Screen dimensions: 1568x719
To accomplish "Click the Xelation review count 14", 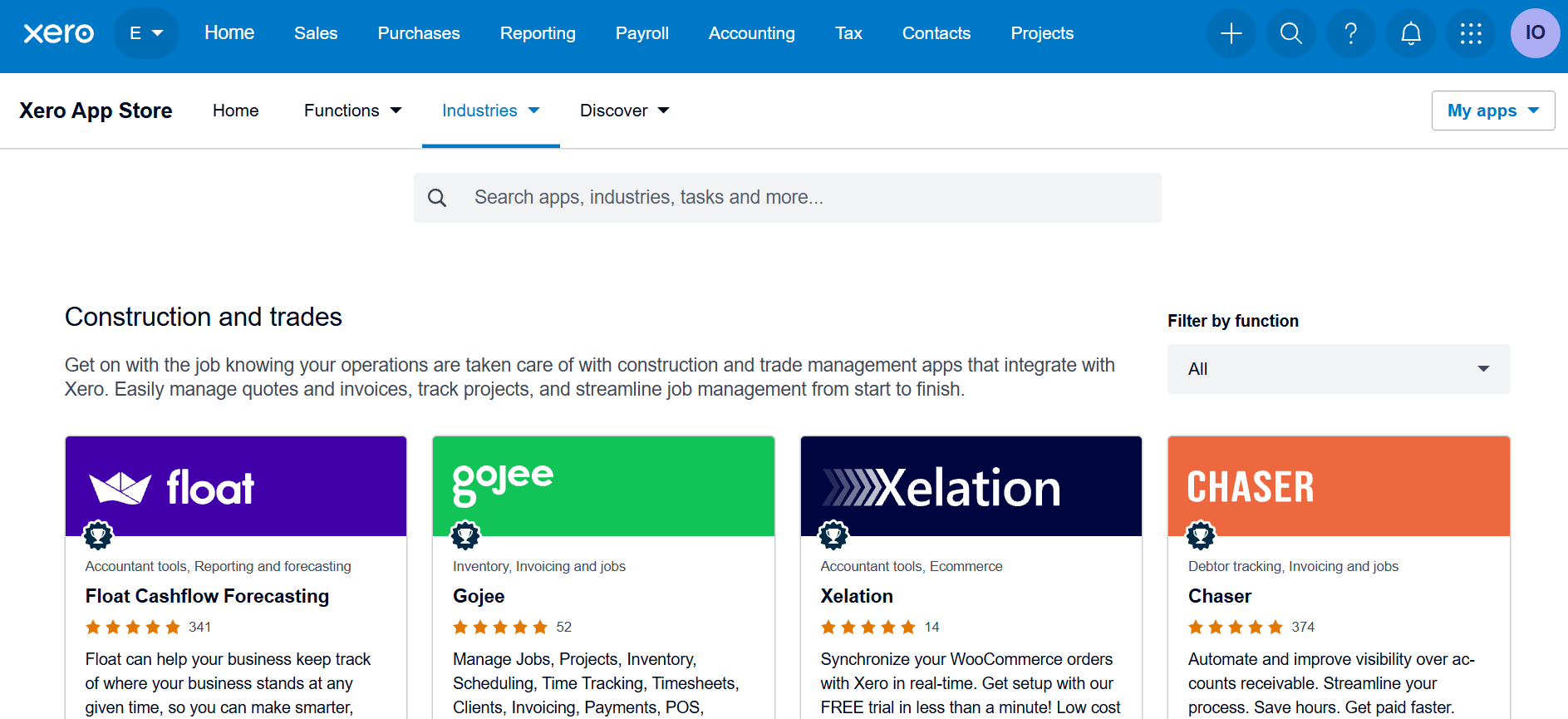I will pos(931,627).
